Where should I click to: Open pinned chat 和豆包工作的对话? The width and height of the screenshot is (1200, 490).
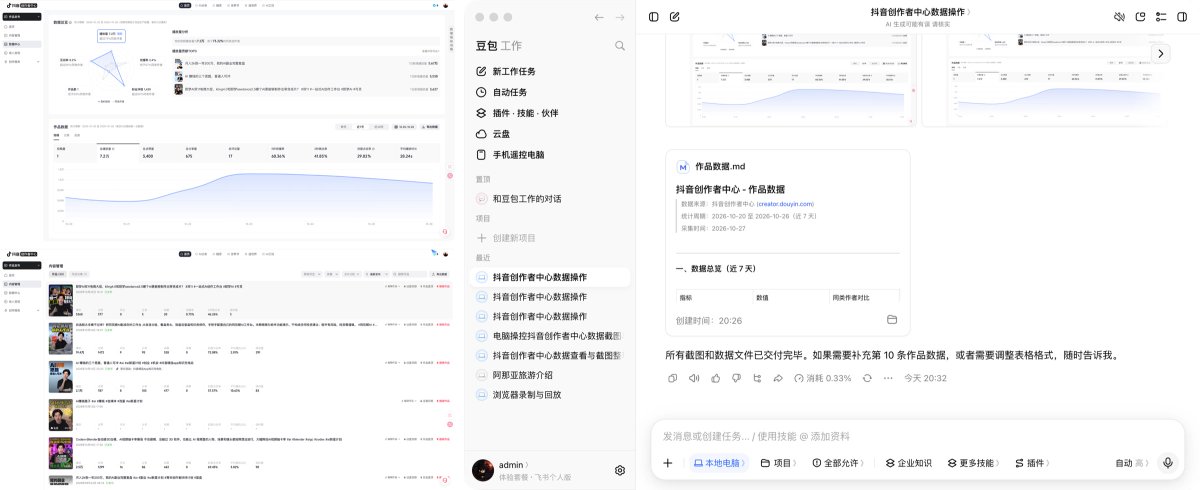pos(550,199)
